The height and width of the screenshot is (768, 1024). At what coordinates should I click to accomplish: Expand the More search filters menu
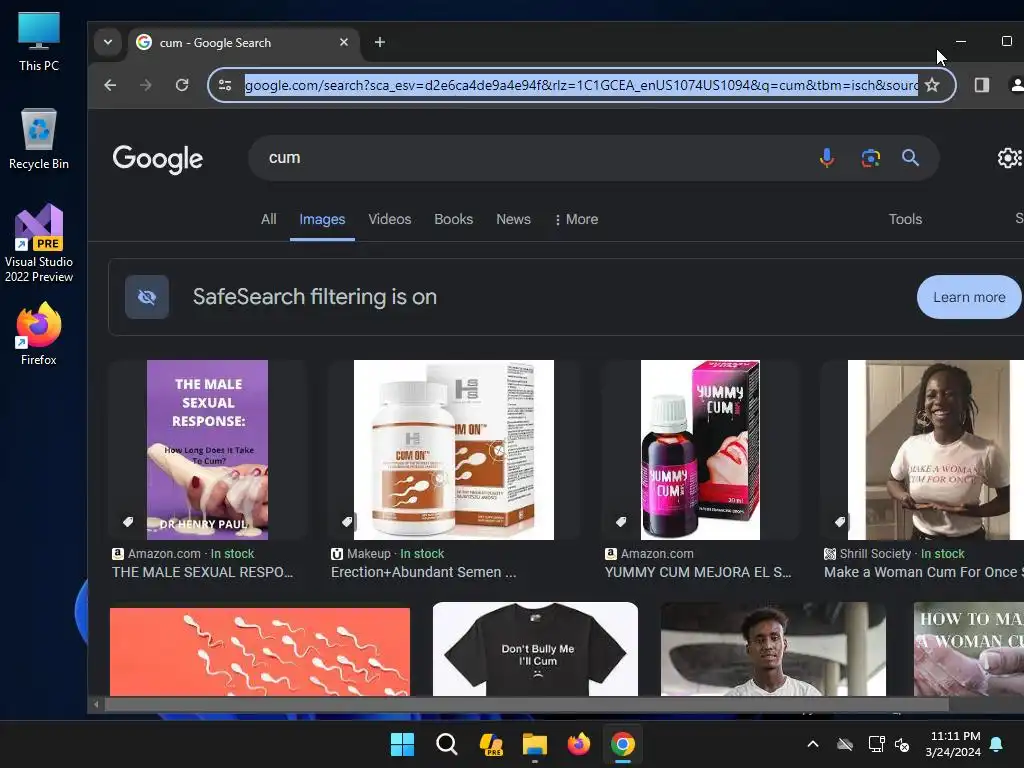point(576,219)
